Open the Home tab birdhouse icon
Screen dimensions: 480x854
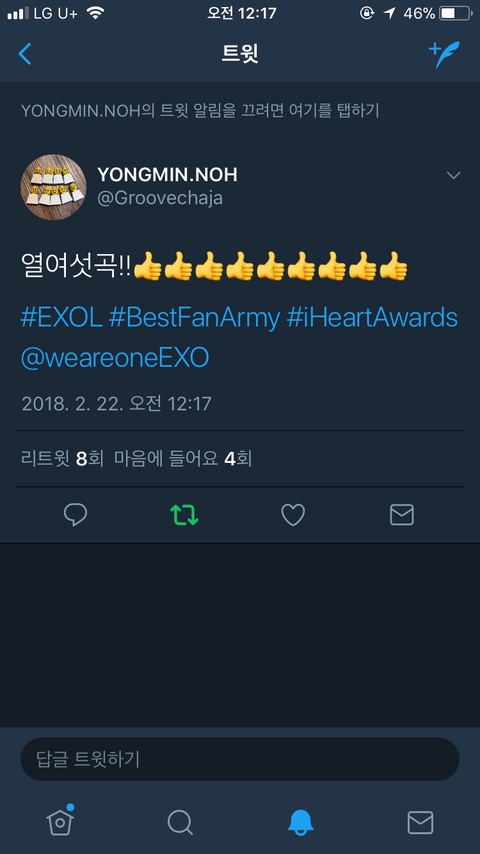59,821
